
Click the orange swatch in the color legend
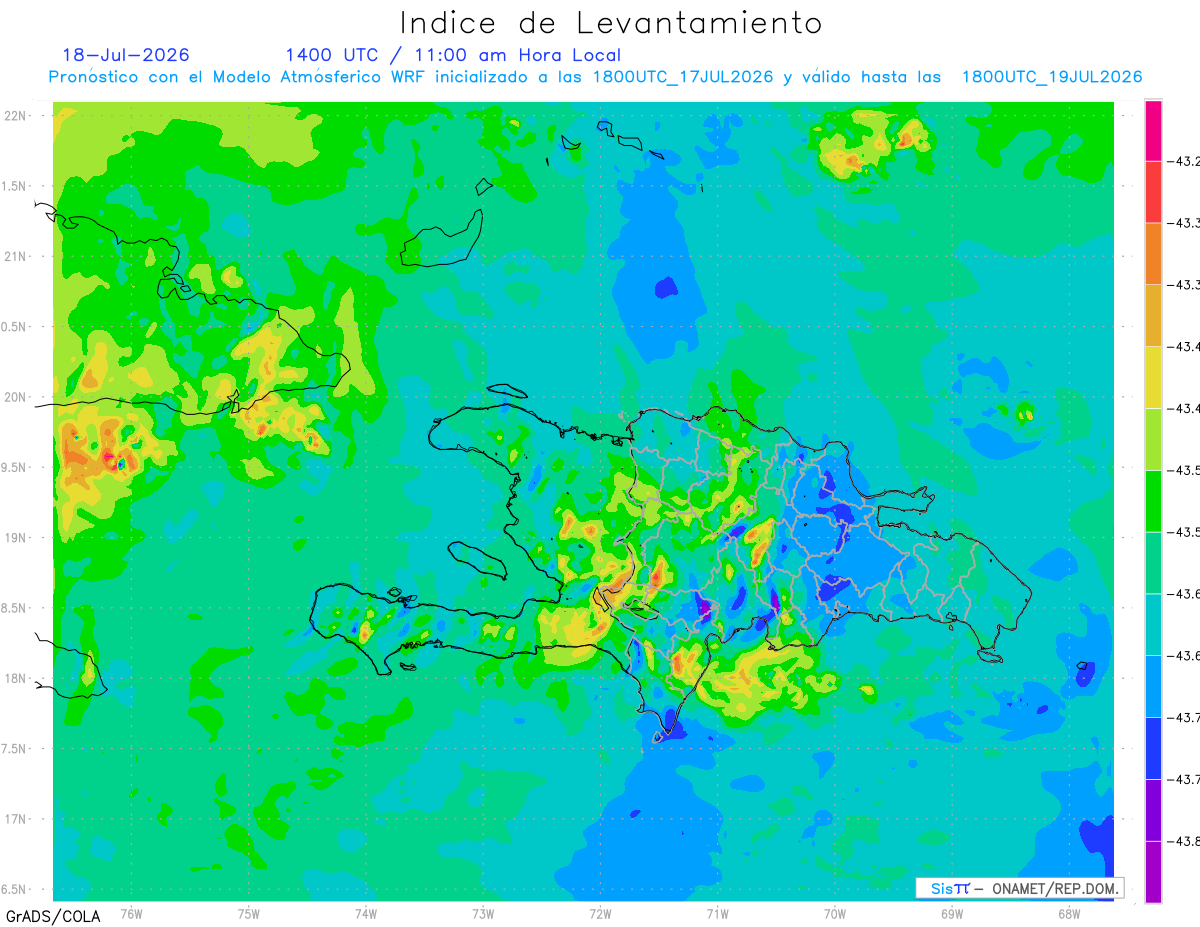(x=1153, y=254)
